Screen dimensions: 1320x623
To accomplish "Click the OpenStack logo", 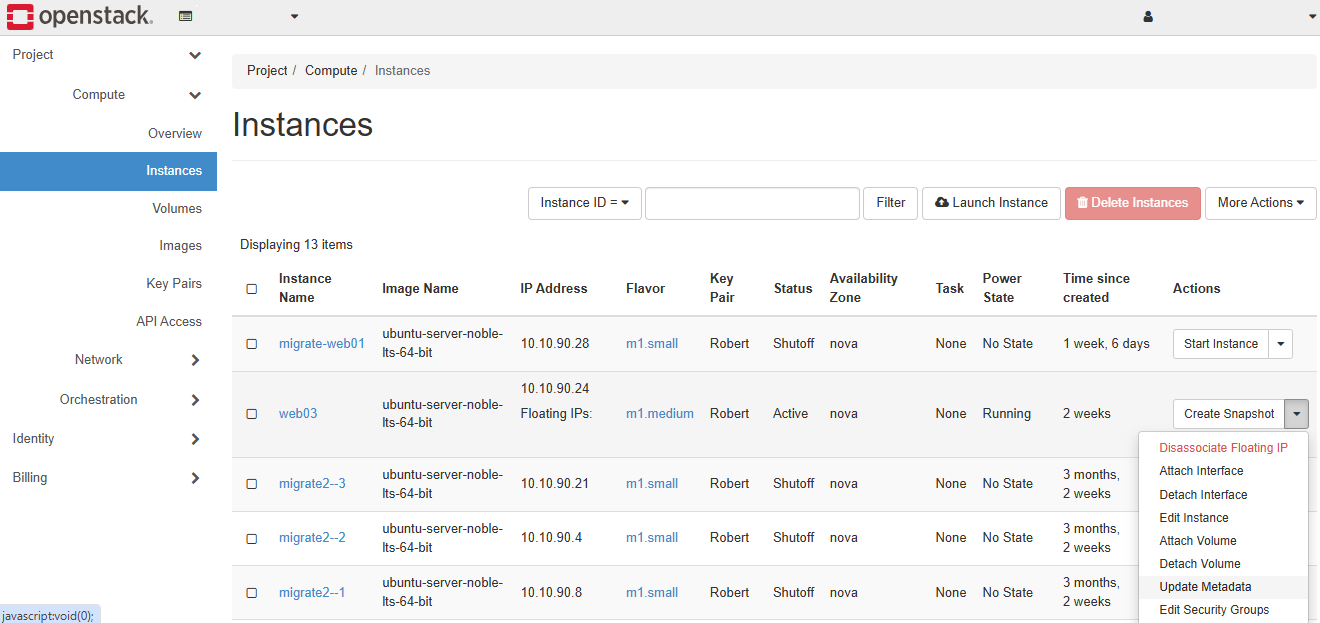I will [x=80, y=17].
